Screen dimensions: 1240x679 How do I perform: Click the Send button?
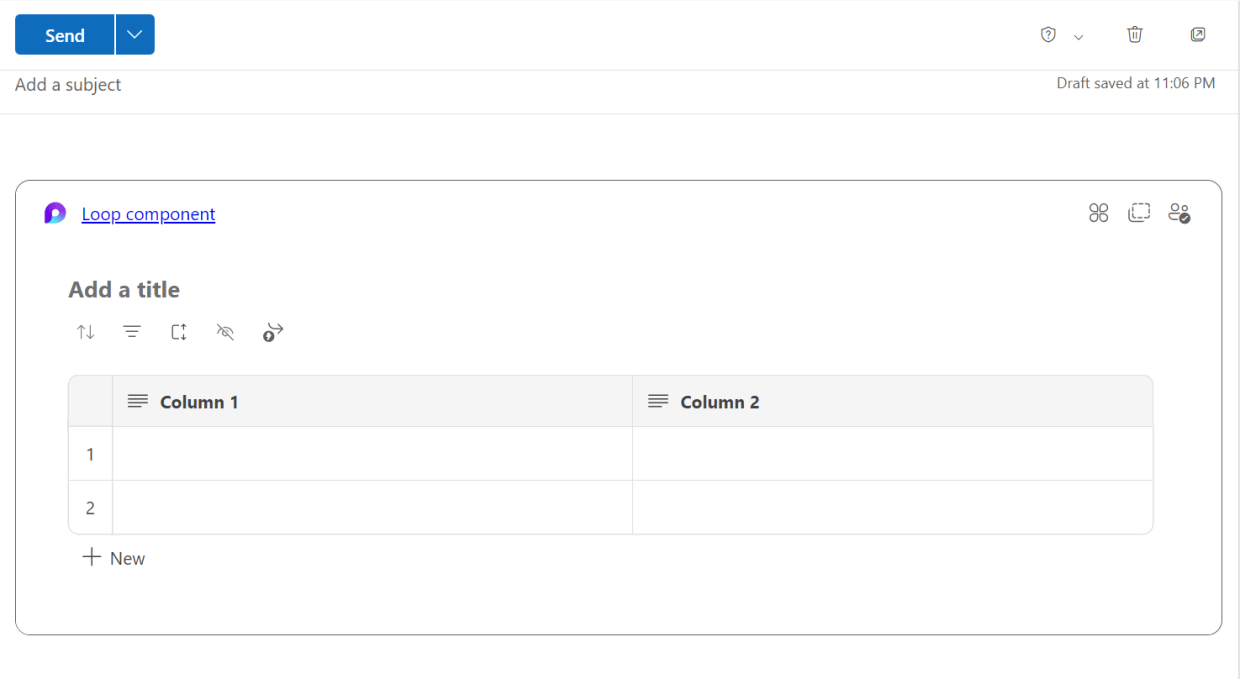click(63, 34)
